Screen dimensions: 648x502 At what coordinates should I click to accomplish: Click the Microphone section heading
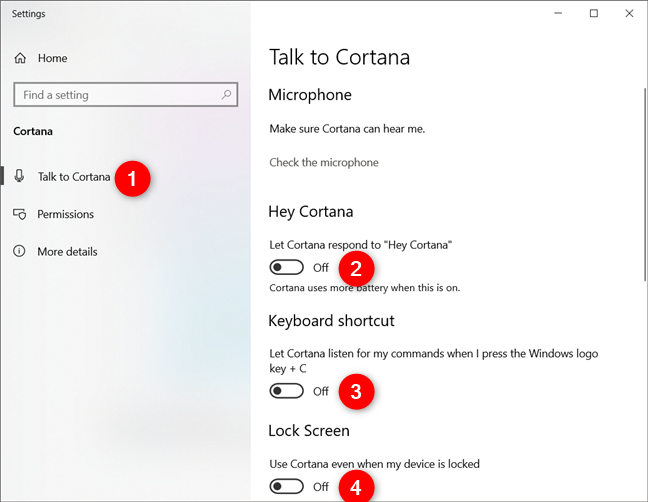coord(310,95)
